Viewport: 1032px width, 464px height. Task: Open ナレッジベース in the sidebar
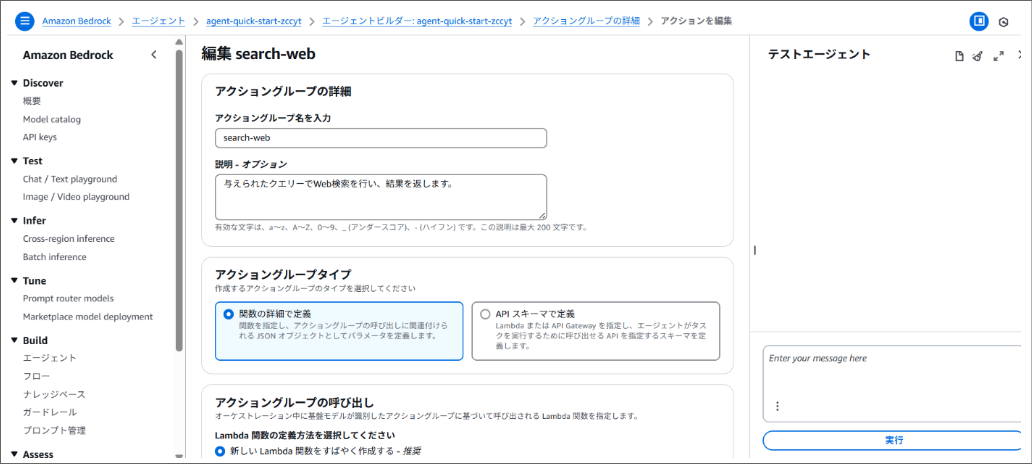click(x=55, y=394)
